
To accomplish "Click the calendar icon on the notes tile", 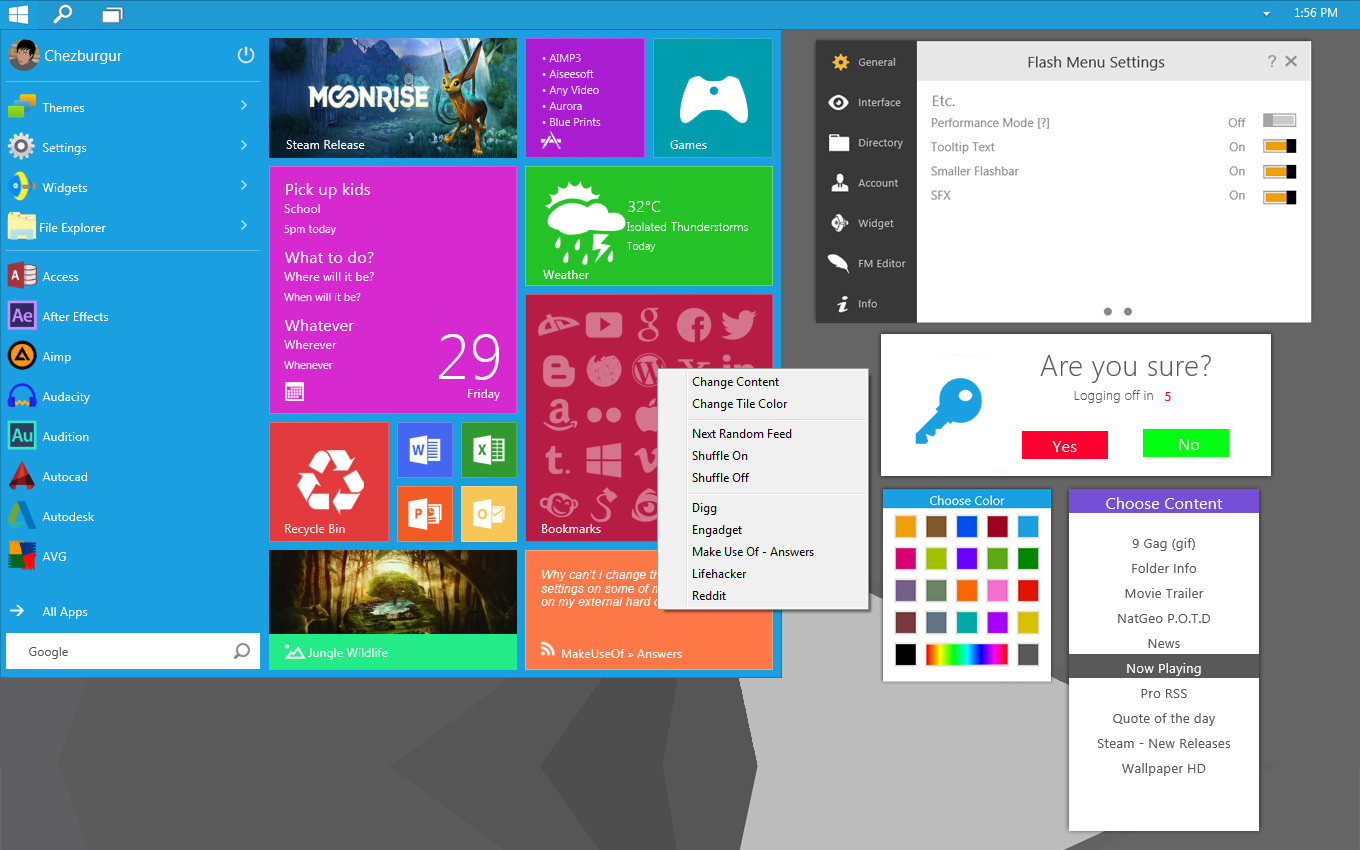I will click(x=294, y=393).
